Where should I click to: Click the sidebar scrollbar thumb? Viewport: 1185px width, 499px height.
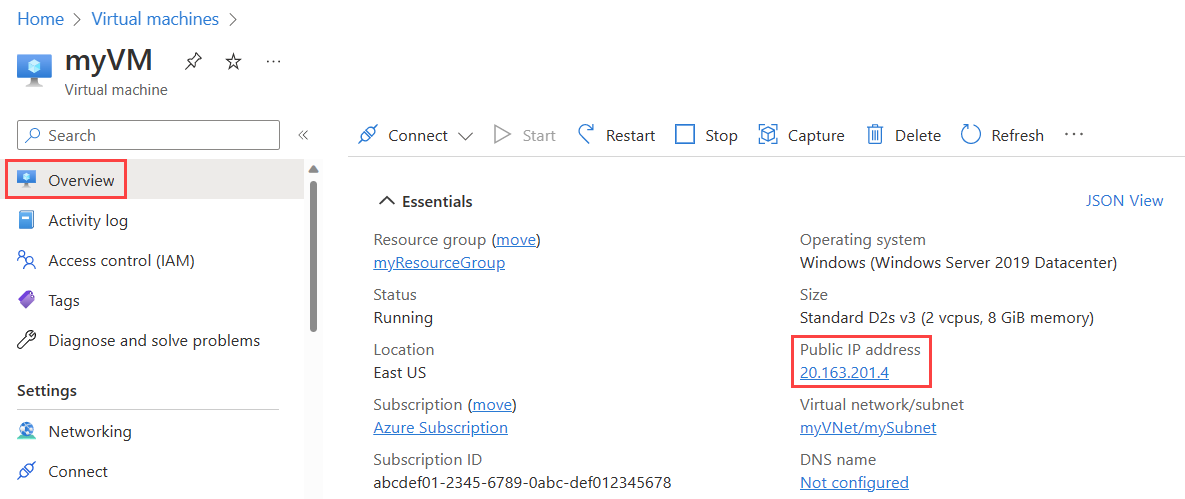(313, 255)
